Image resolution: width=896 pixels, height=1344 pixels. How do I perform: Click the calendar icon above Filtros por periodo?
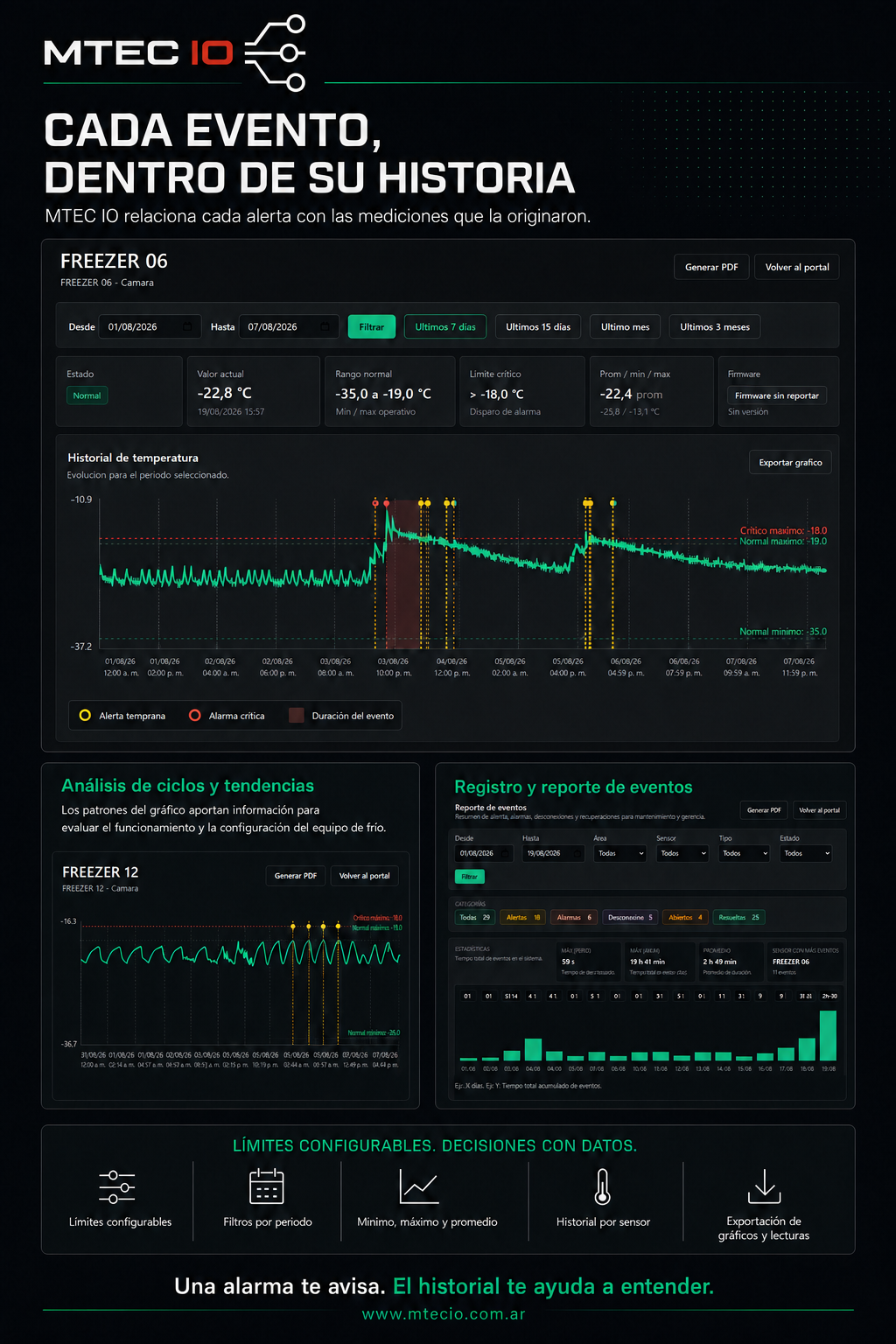(267, 1186)
